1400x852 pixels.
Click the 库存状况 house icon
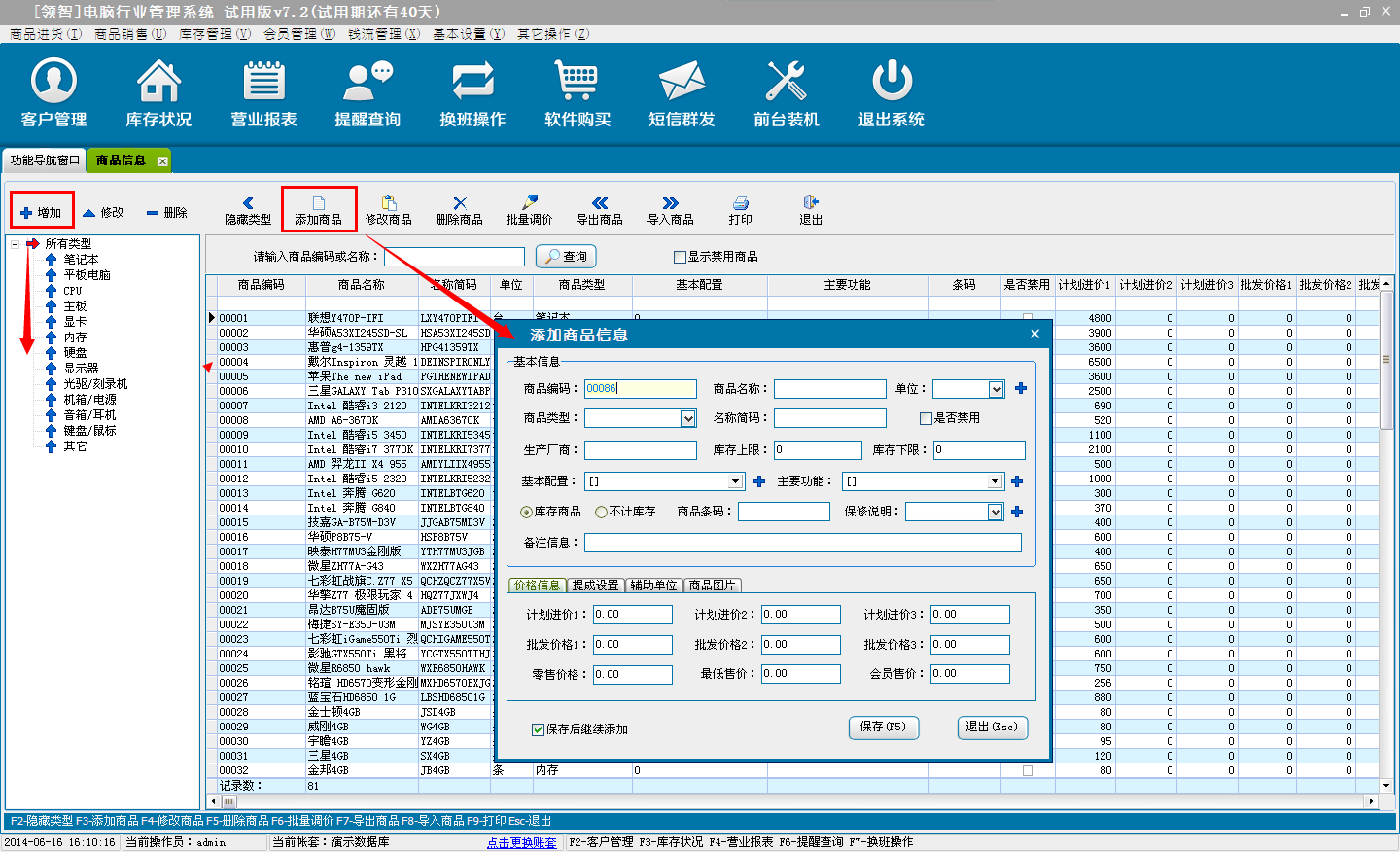[x=158, y=82]
